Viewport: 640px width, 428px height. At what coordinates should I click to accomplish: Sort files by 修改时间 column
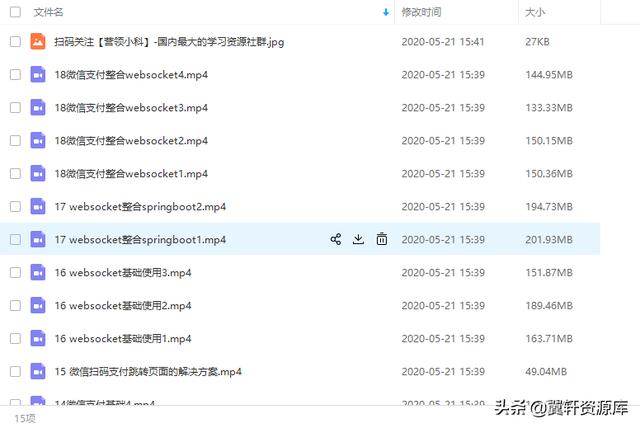(x=421, y=12)
